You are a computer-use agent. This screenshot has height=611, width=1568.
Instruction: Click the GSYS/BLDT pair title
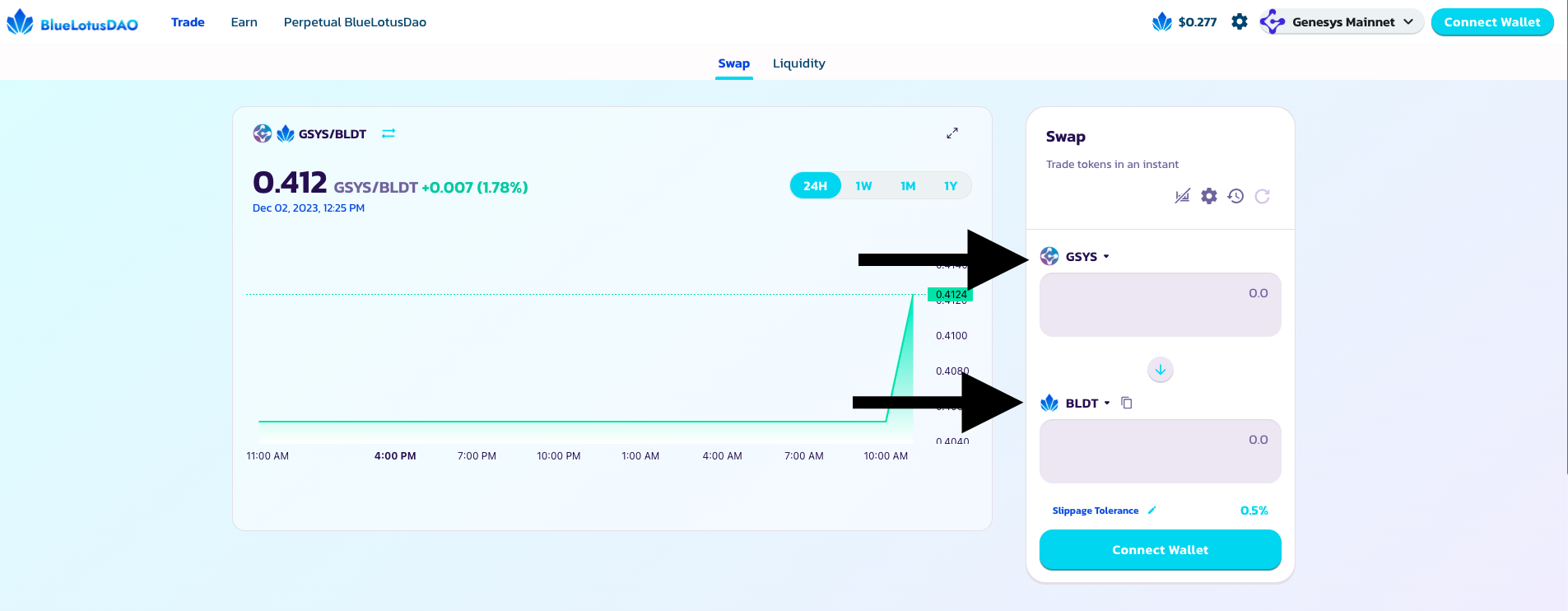pos(332,133)
